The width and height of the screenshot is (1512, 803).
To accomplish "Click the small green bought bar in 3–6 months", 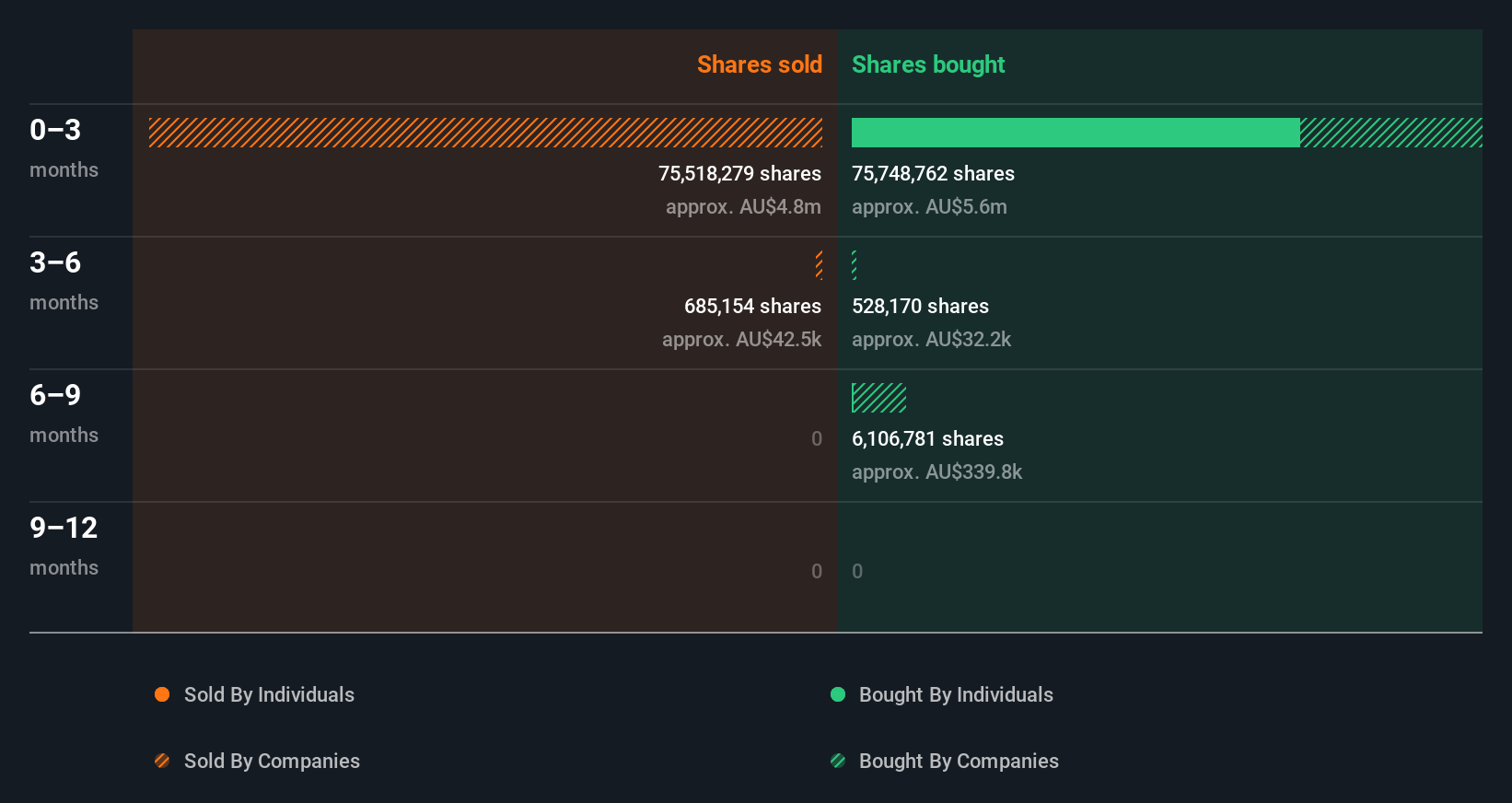I will pyautogui.click(x=855, y=265).
